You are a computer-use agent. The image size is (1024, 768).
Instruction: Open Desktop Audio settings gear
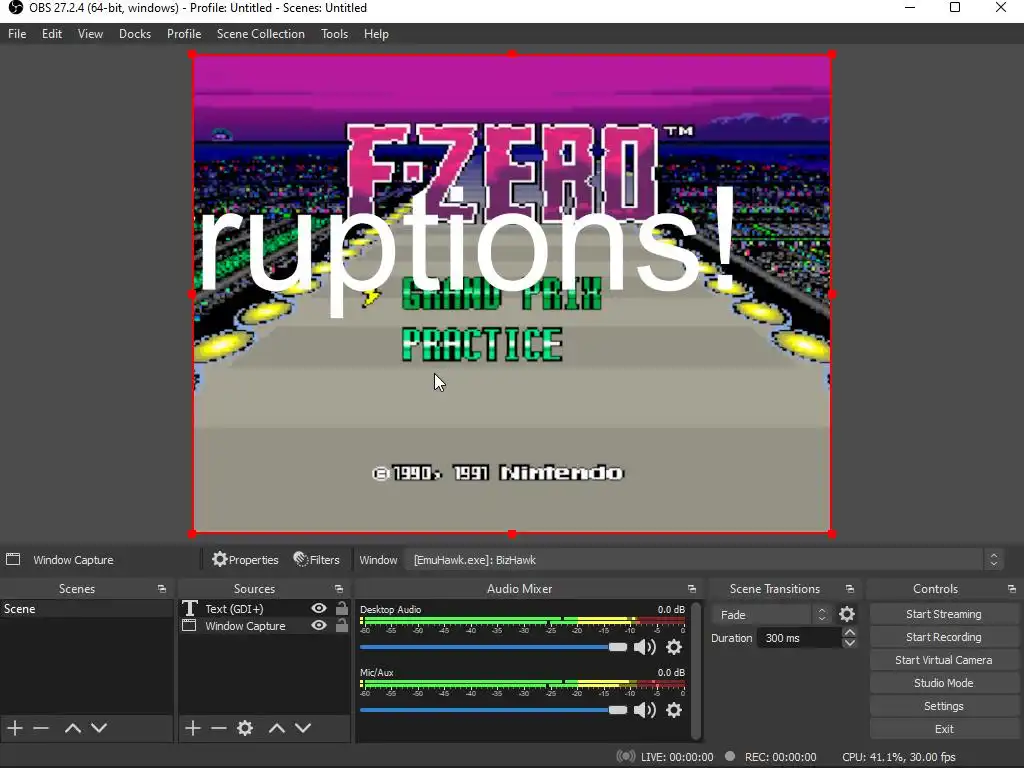click(674, 647)
